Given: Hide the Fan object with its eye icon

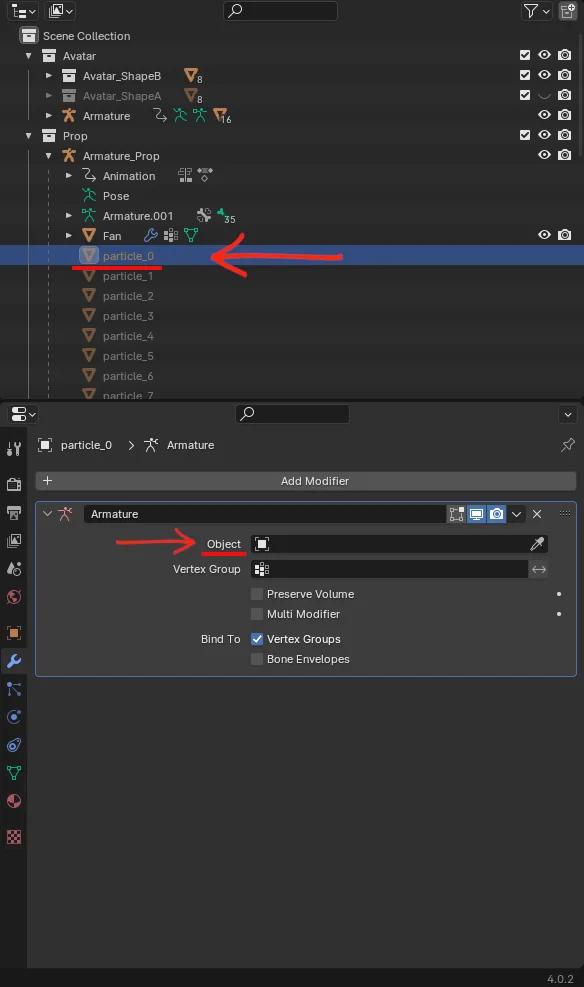Looking at the screenshot, I should tap(544, 235).
